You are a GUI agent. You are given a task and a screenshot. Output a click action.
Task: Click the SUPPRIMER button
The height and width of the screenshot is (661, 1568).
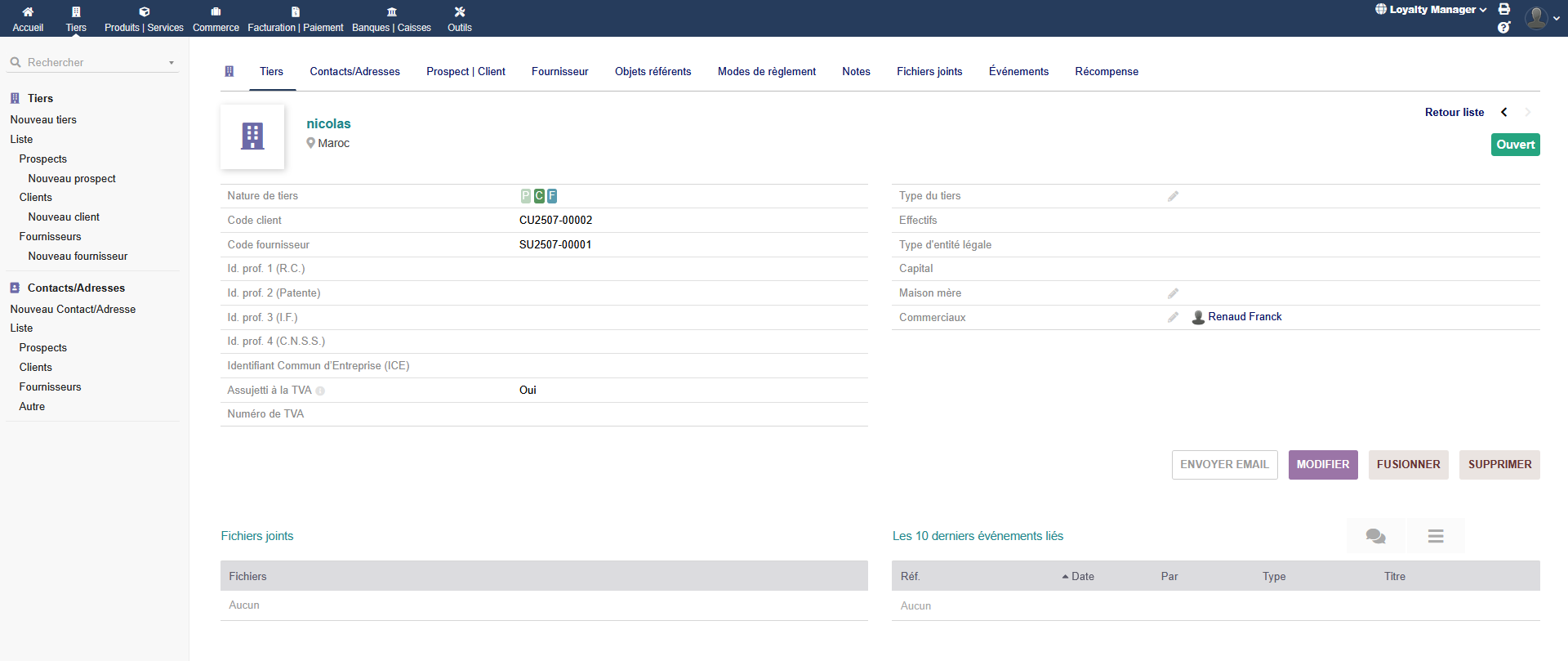tap(1499, 465)
